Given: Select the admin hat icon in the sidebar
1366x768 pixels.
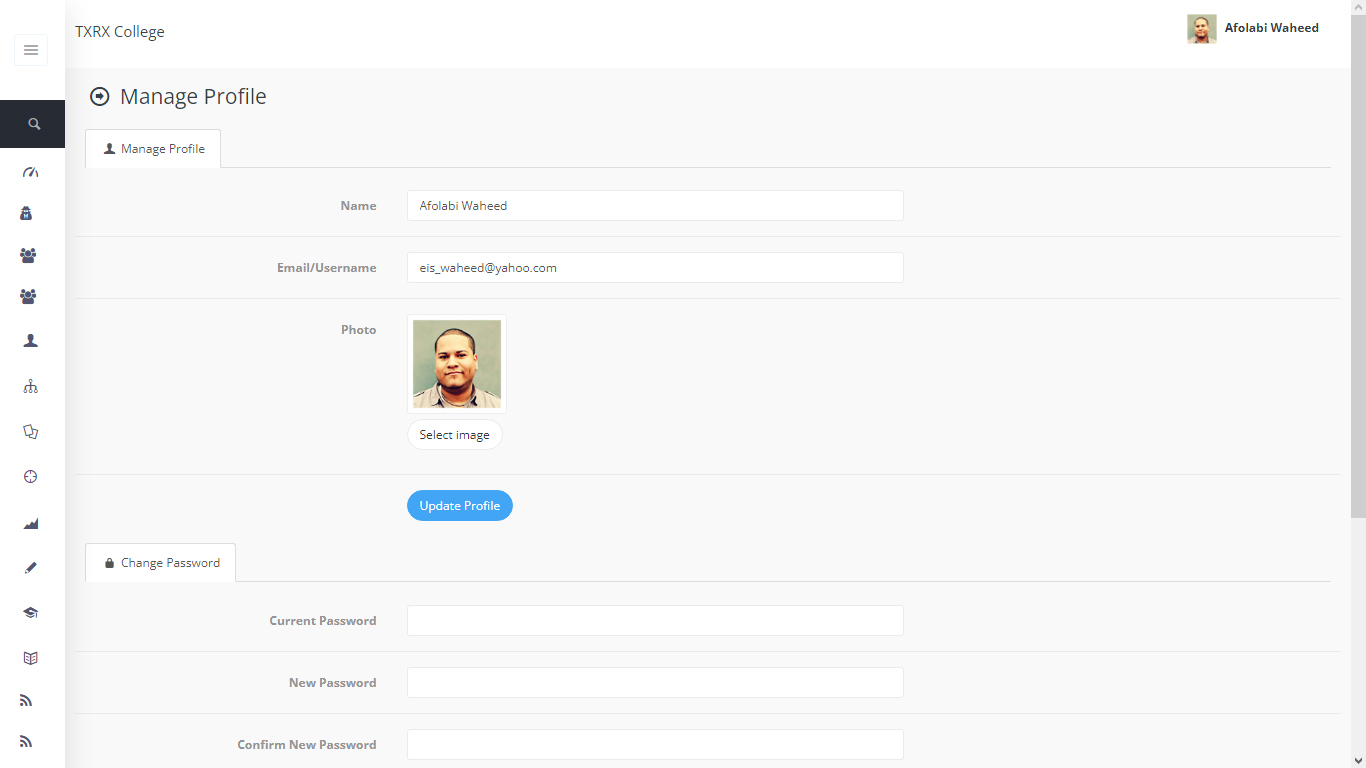Looking at the screenshot, I should (x=28, y=213).
